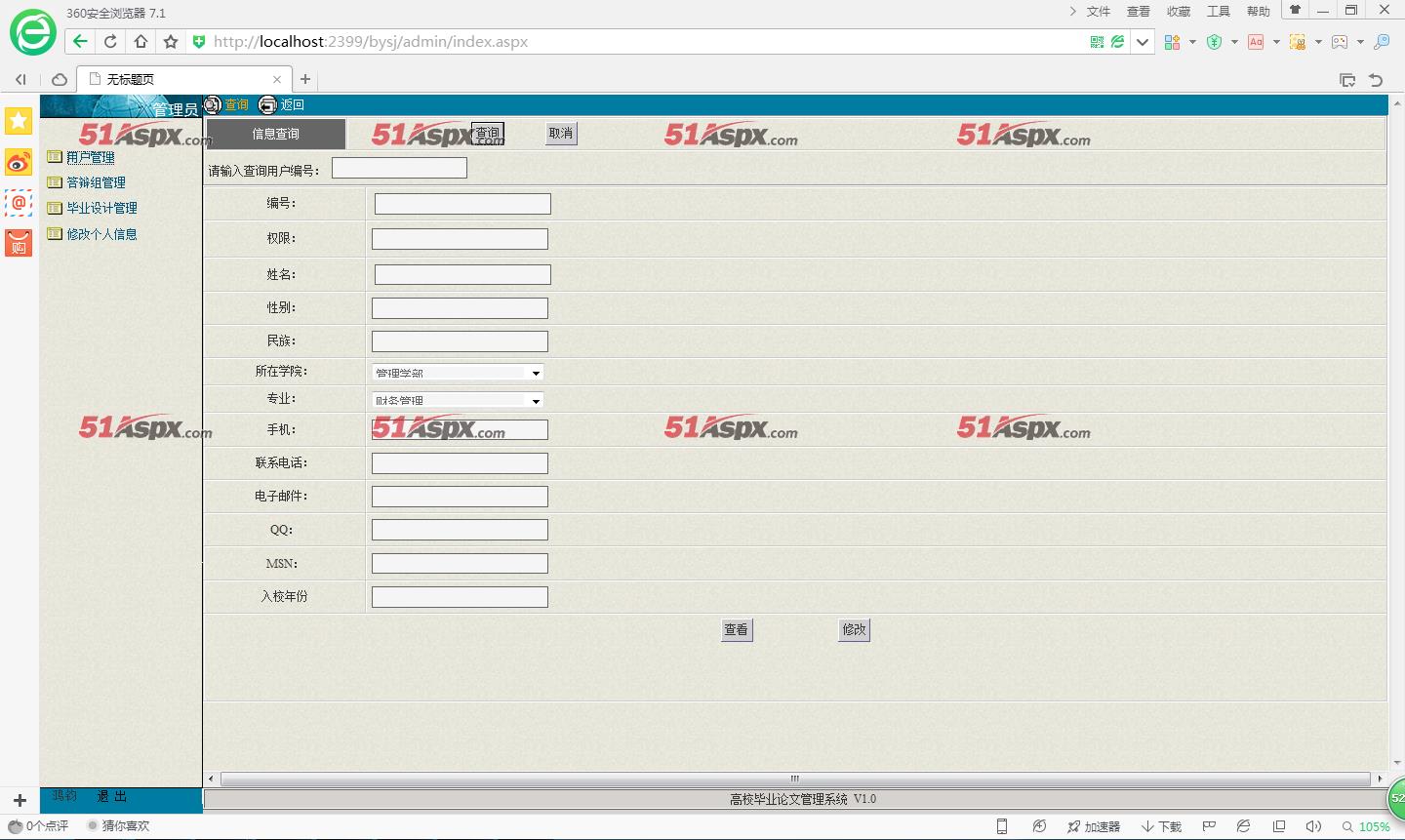Expand the hidden menu chevron before 文件

1072,12
